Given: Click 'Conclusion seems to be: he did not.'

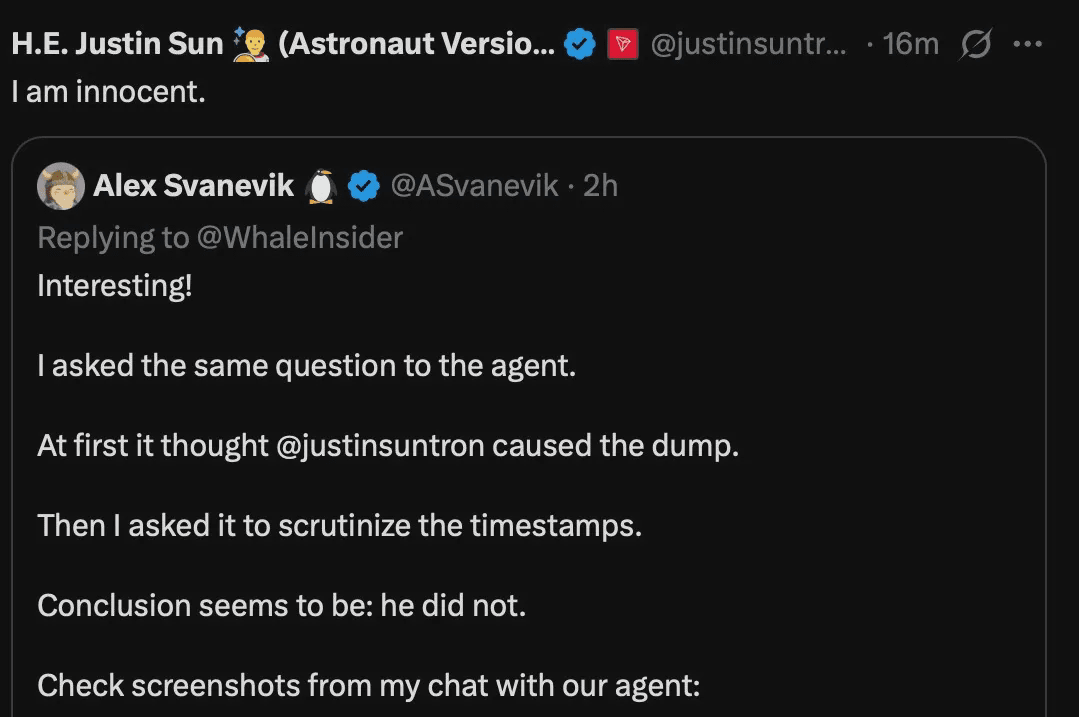Looking at the screenshot, I should (281, 606).
